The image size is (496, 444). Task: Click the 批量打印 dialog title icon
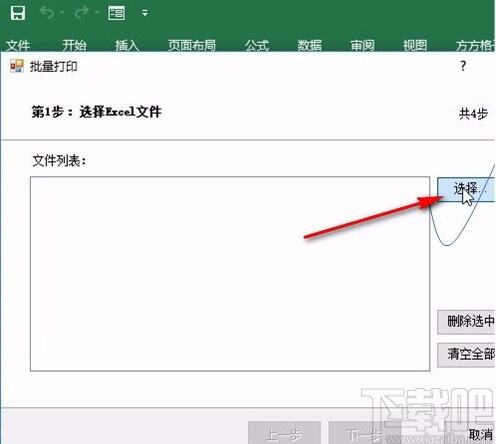click(x=17, y=66)
